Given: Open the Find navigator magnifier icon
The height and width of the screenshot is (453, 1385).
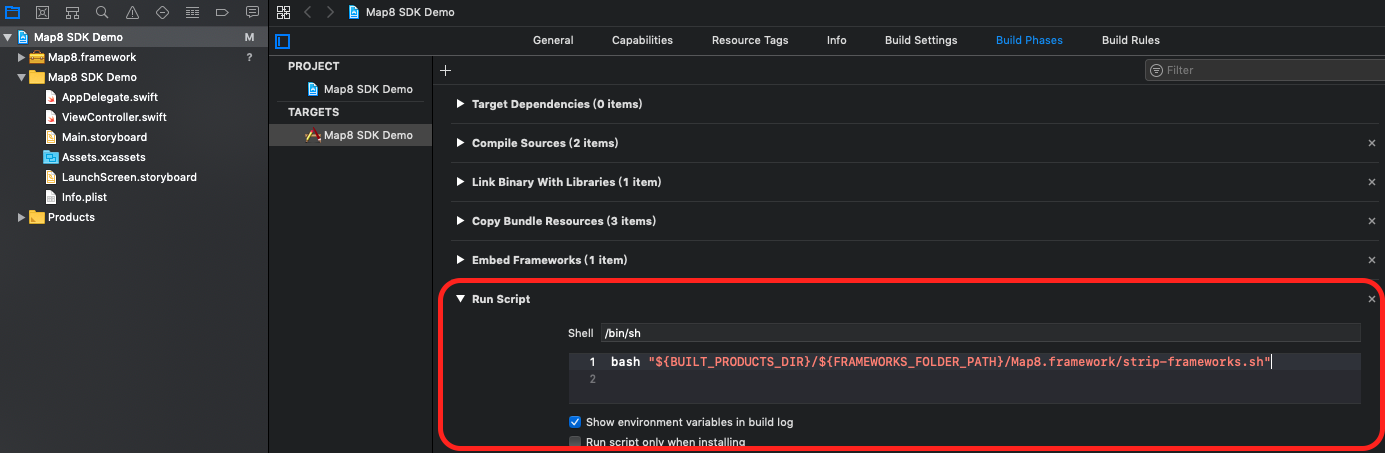Looking at the screenshot, I should pyautogui.click(x=102, y=12).
